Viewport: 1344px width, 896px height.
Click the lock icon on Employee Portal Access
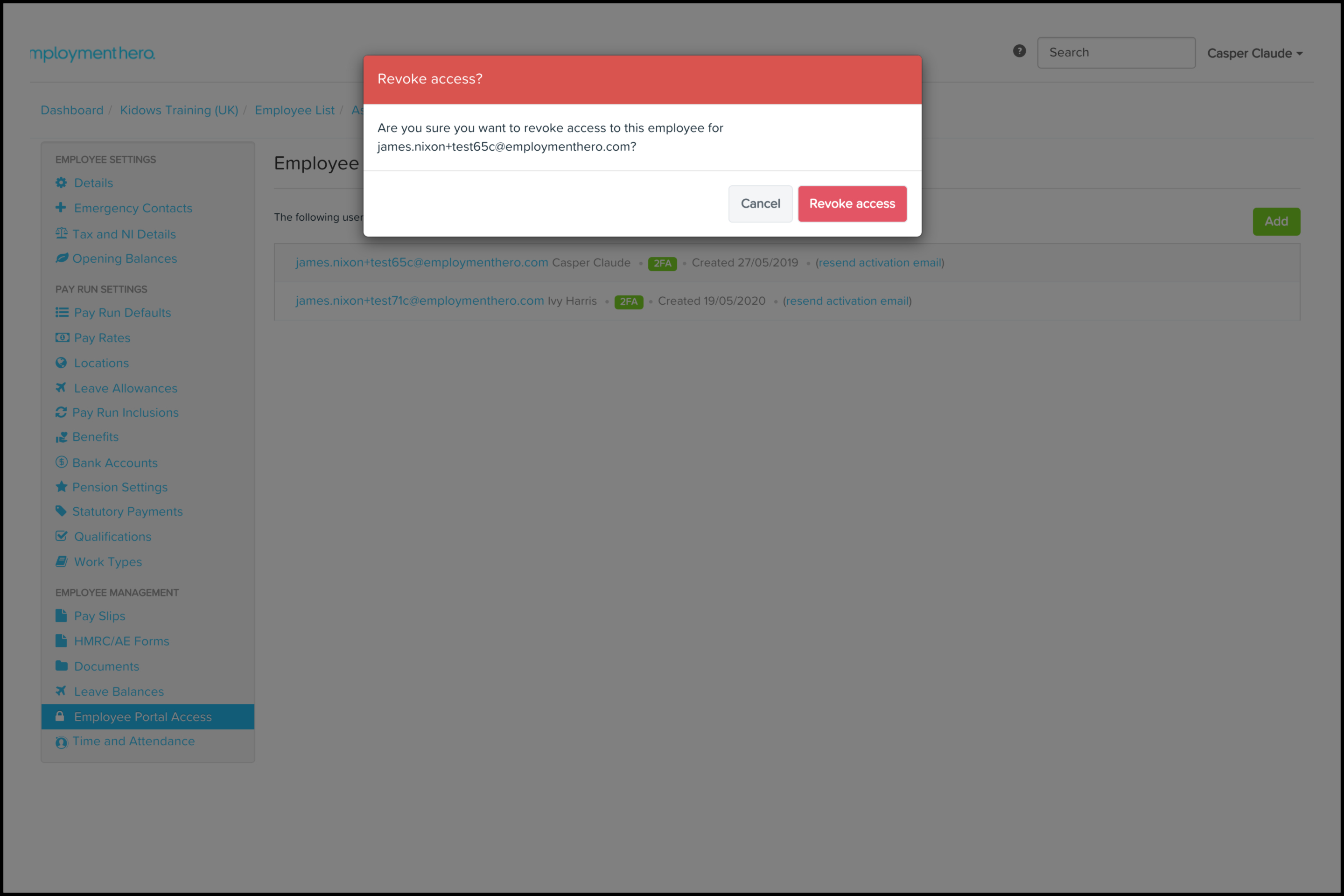tap(60, 716)
